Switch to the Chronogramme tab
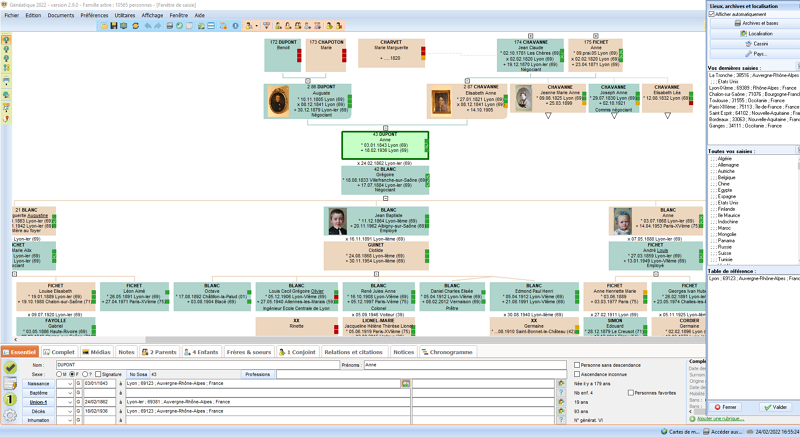This screenshot has height=437, width=800. coord(447,352)
